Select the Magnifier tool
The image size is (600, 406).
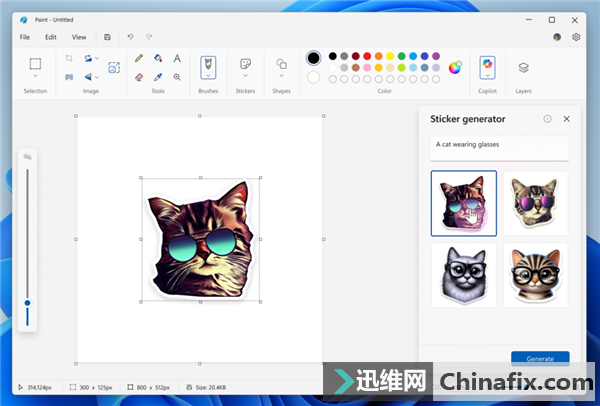[x=177, y=77]
